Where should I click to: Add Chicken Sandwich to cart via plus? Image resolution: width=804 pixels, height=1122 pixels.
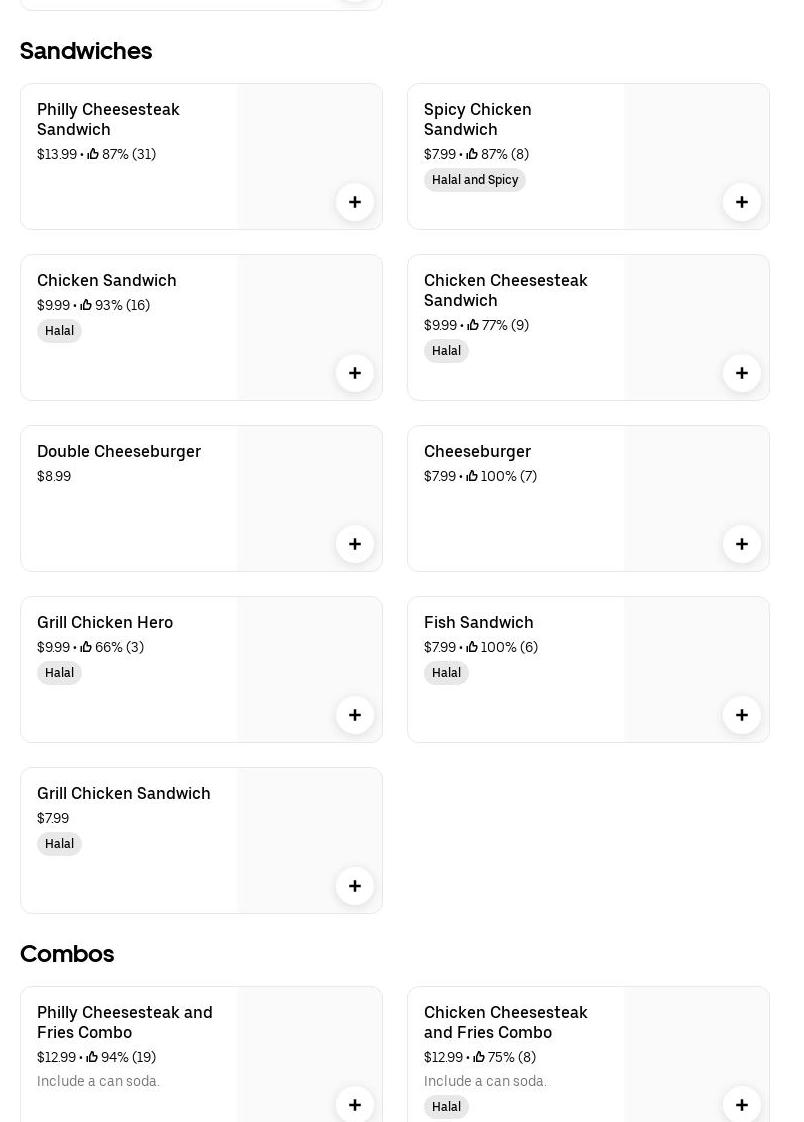(x=355, y=373)
